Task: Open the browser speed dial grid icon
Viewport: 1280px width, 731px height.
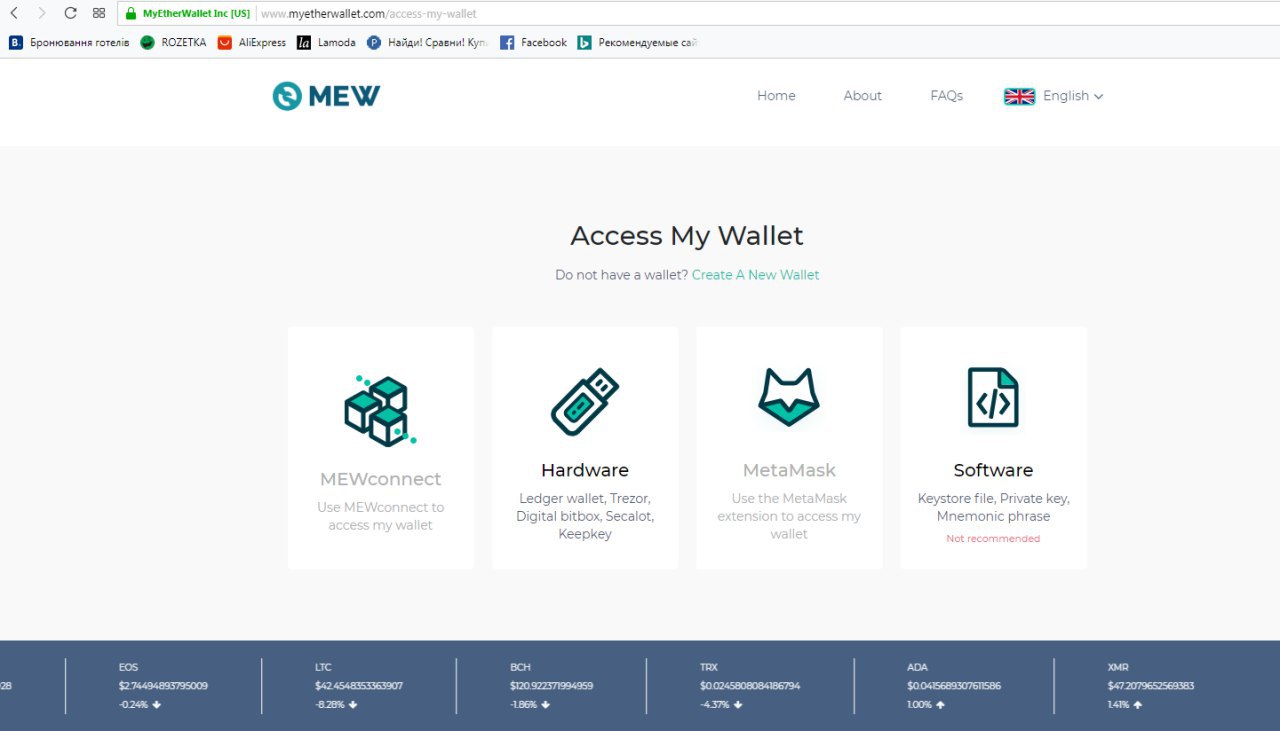Action: [x=98, y=13]
